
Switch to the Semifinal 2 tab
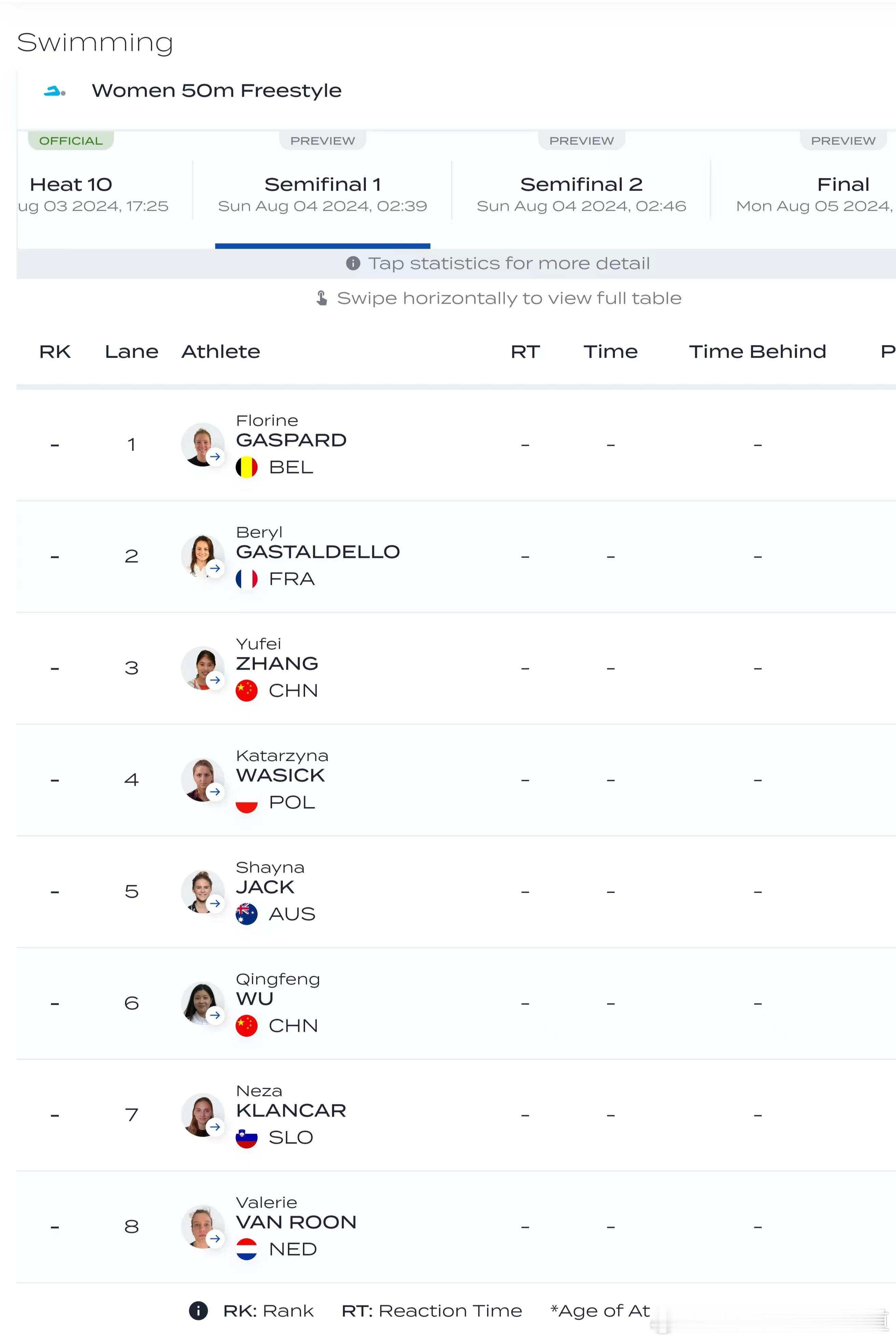(x=581, y=194)
